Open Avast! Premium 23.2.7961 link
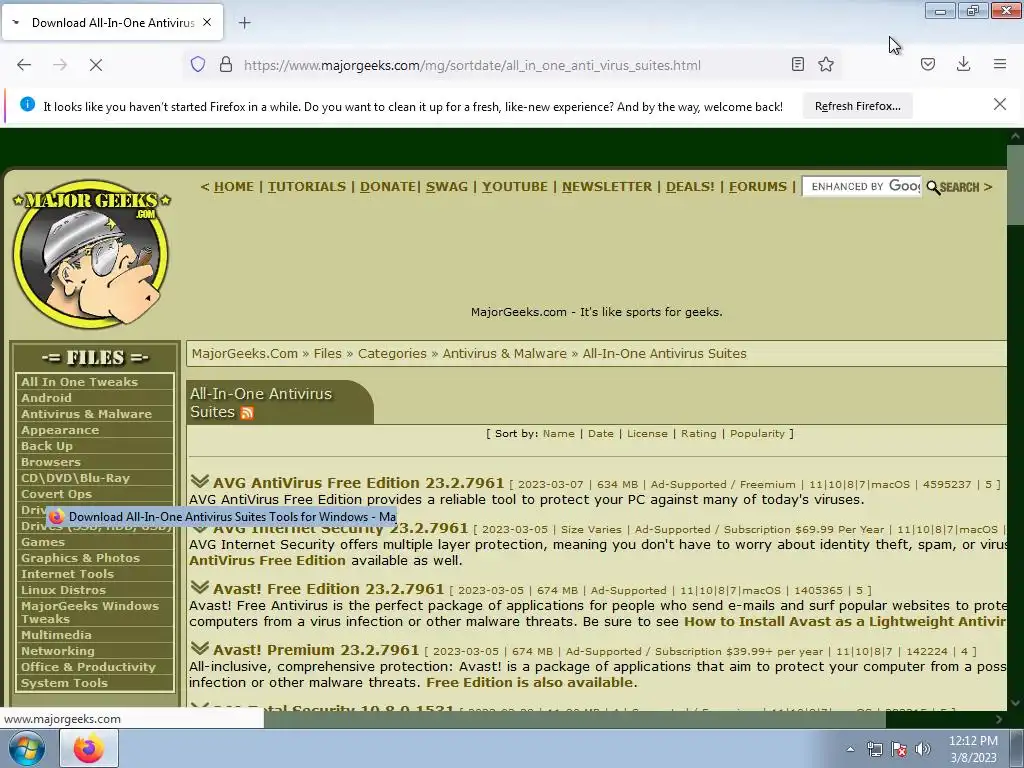 click(x=316, y=650)
